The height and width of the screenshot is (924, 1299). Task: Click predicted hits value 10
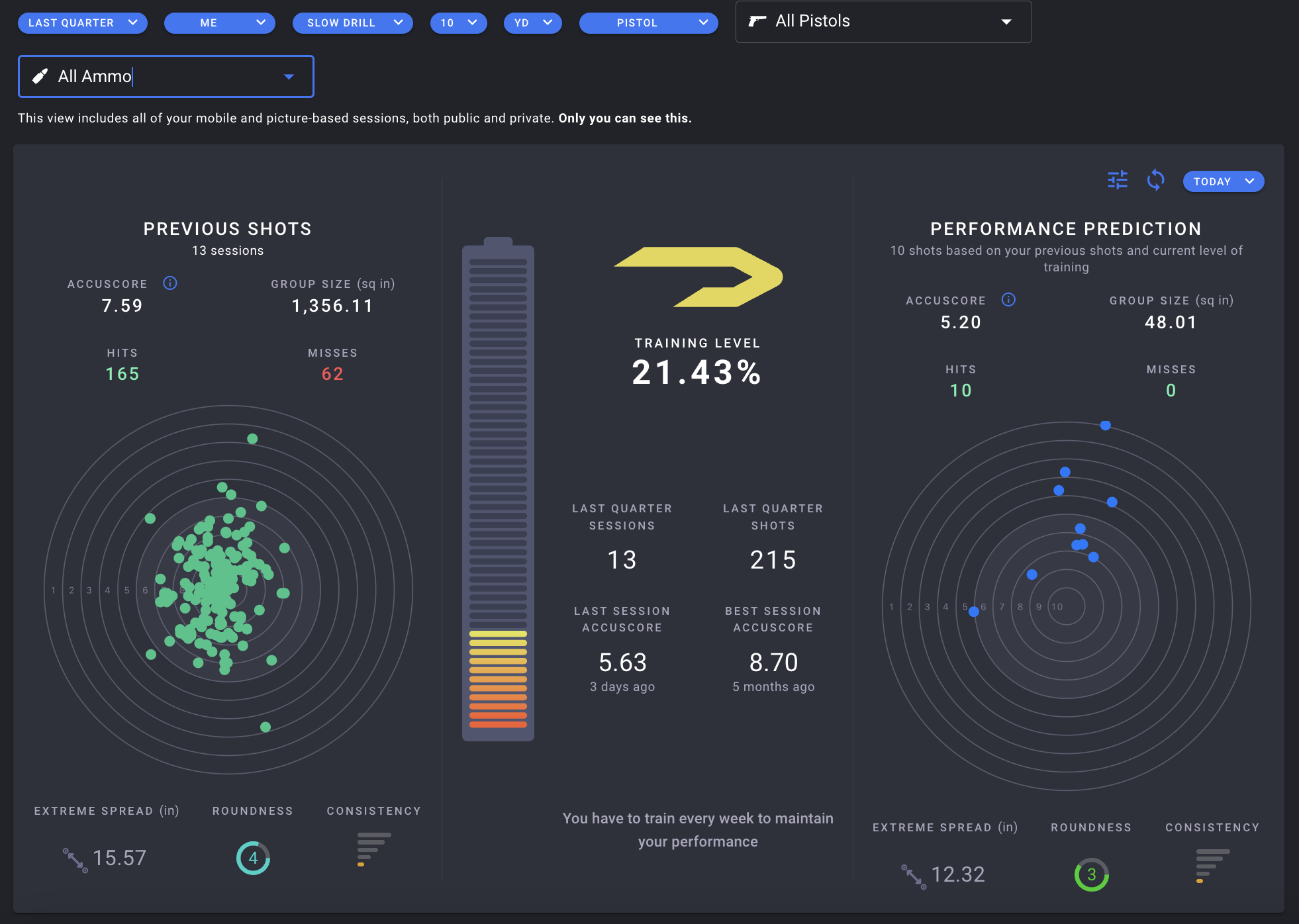pos(961,391)
